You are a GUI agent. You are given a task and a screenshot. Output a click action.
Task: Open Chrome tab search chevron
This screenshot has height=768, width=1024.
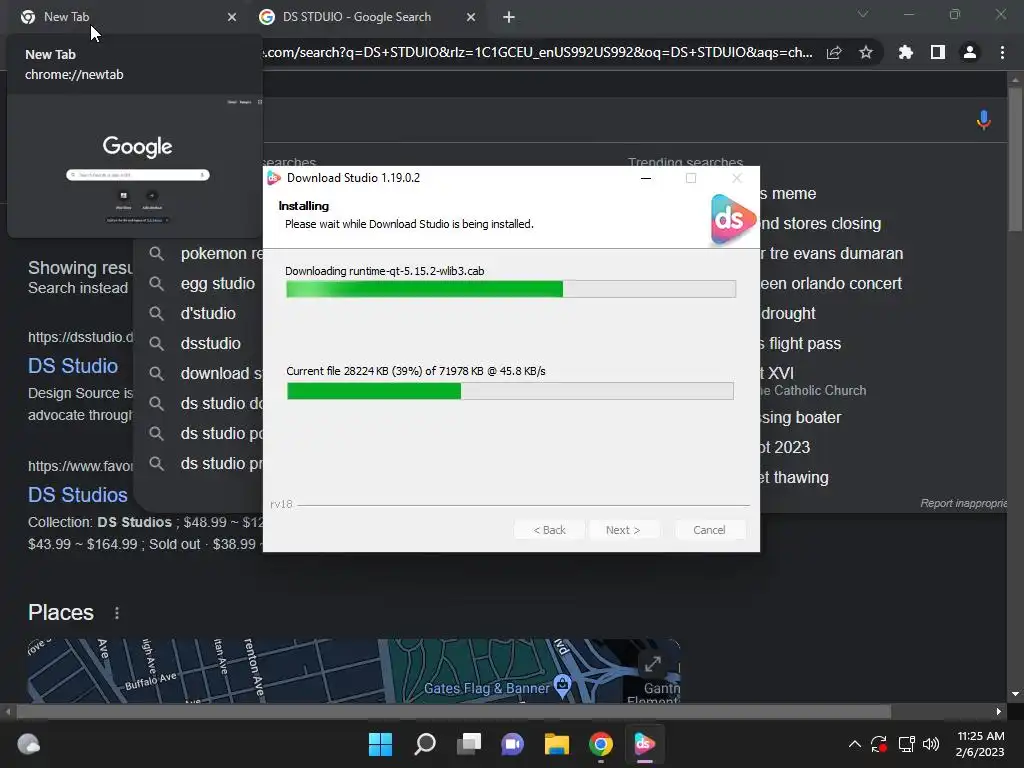point(863,14)
